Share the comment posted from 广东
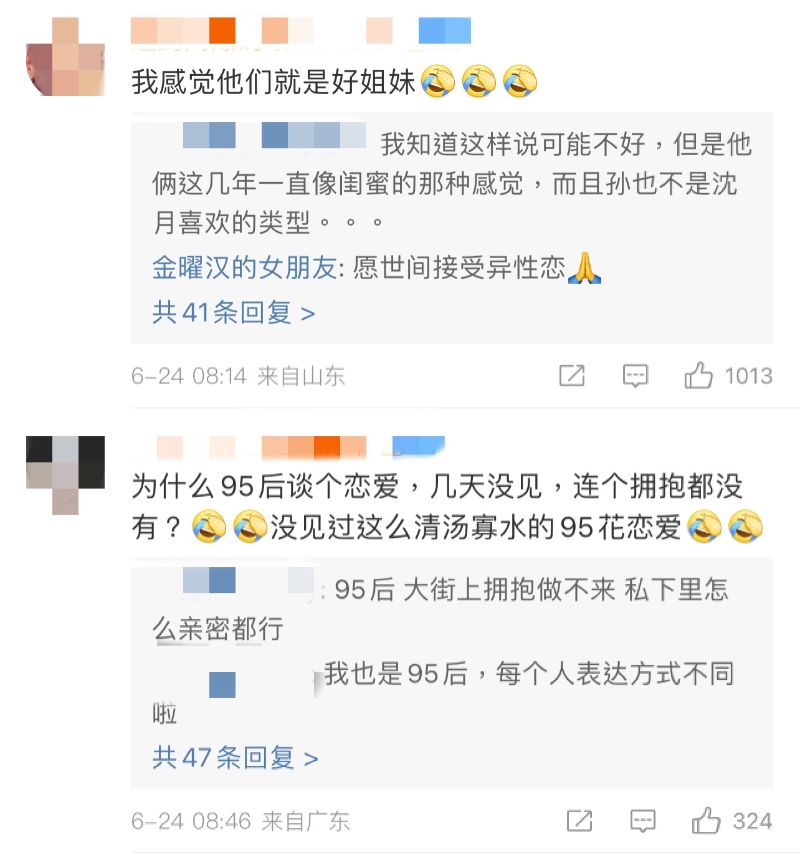The image size is (800, 855). pos(579,821)
